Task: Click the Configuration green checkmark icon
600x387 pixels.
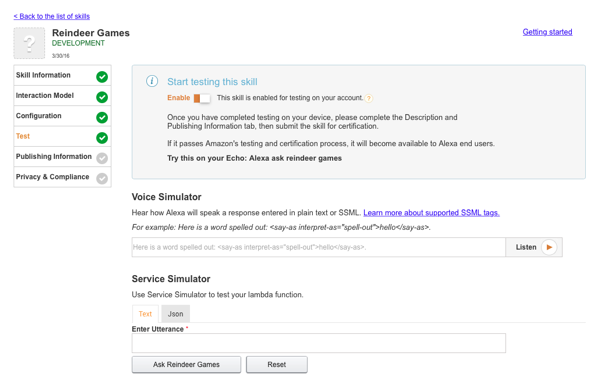Action: point(102,117)
